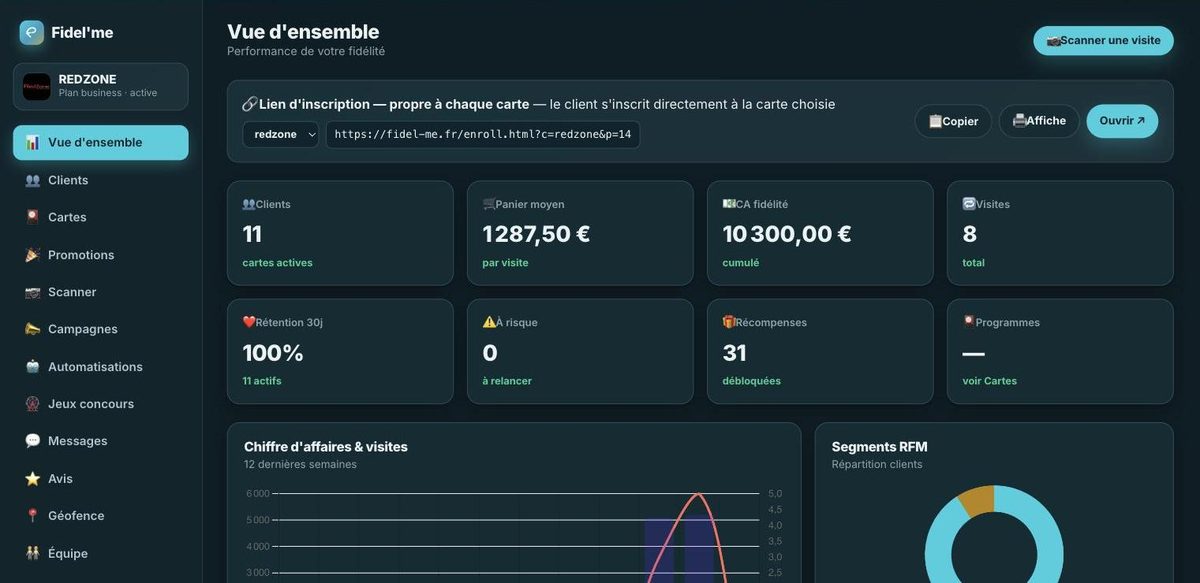
Task: Click the Scanner camera icon in sidebar
Action: [x=33, y=292]
